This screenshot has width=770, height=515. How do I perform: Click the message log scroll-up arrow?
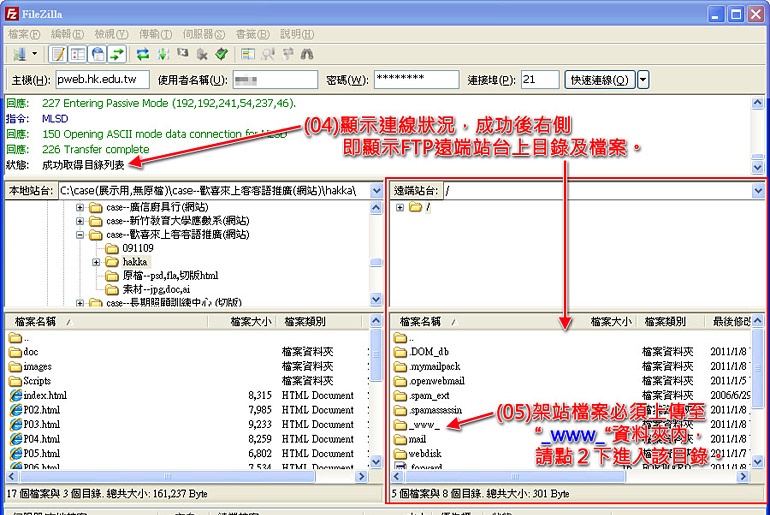758,103
